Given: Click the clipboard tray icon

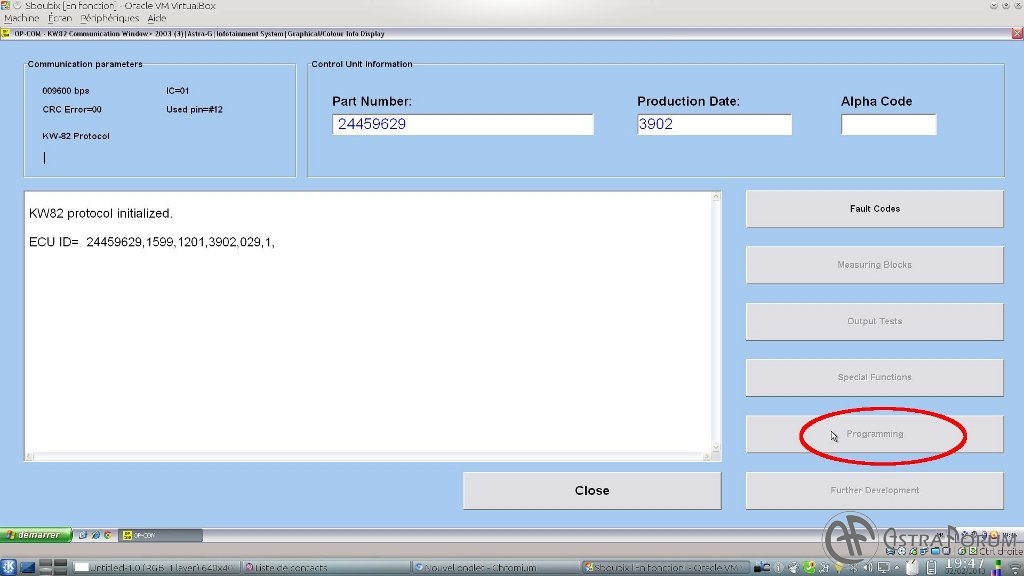Looking at the screenshot, I should (912, 568).
